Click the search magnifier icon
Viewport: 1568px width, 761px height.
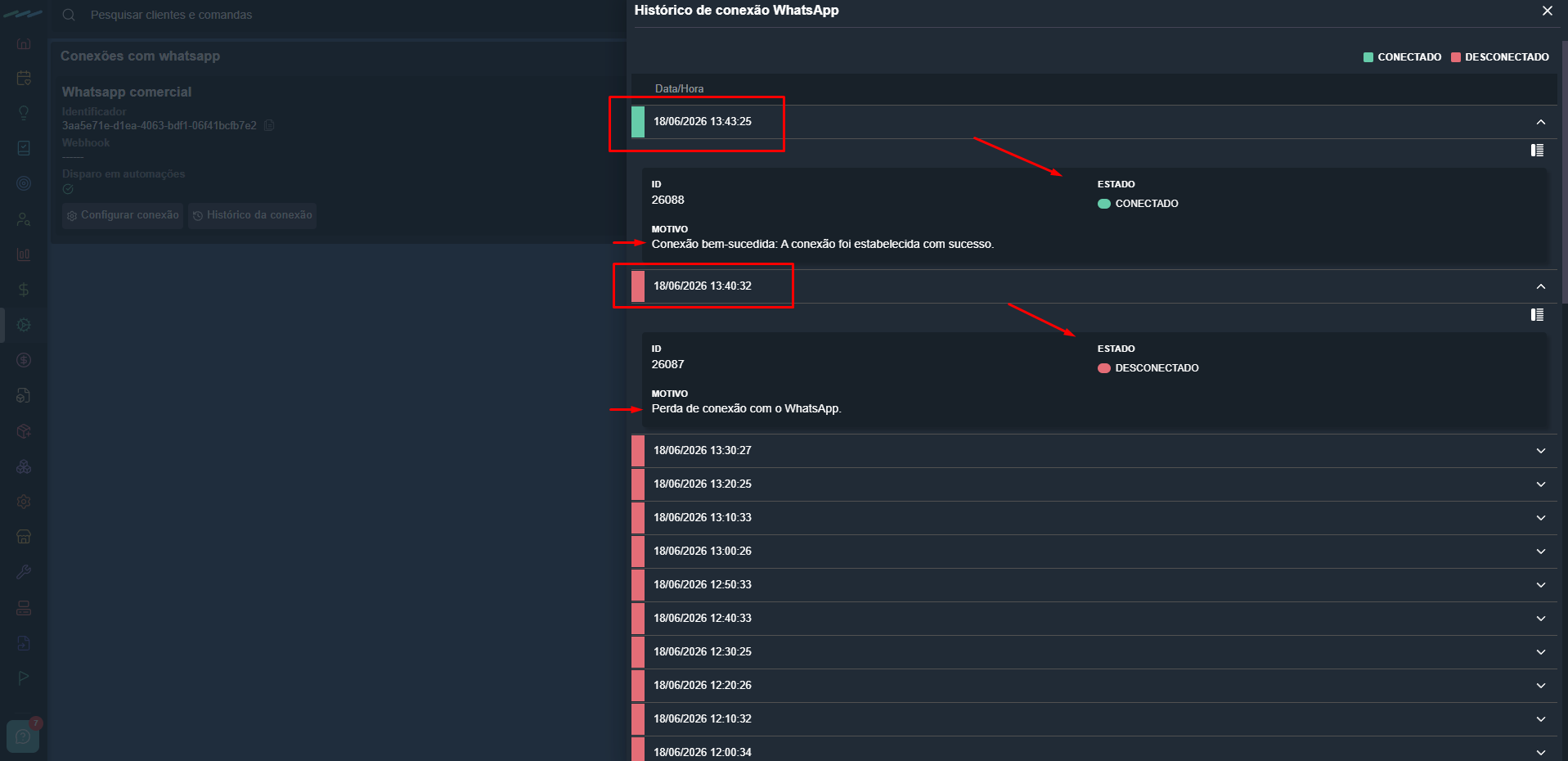pos(69,15)
